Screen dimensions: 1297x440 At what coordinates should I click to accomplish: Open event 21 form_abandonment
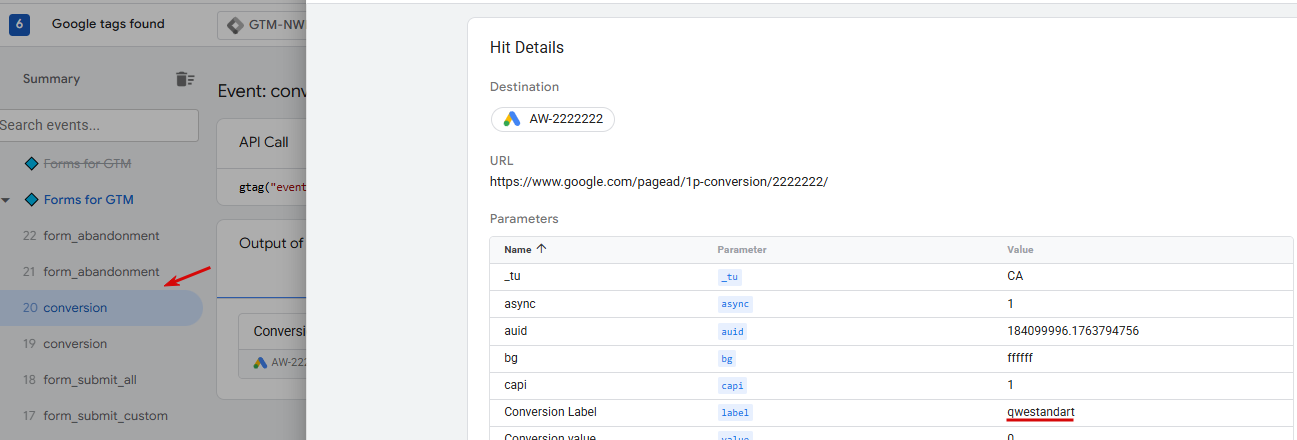(101, 271)
